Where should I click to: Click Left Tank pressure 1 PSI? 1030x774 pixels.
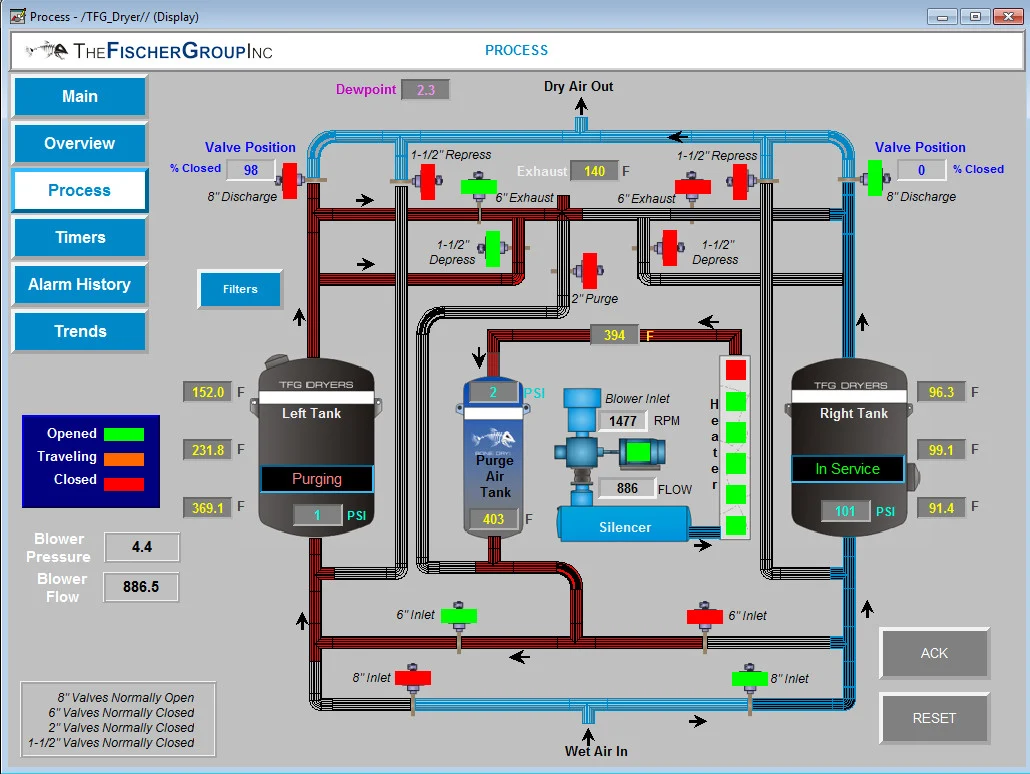(x=317, y=515)
